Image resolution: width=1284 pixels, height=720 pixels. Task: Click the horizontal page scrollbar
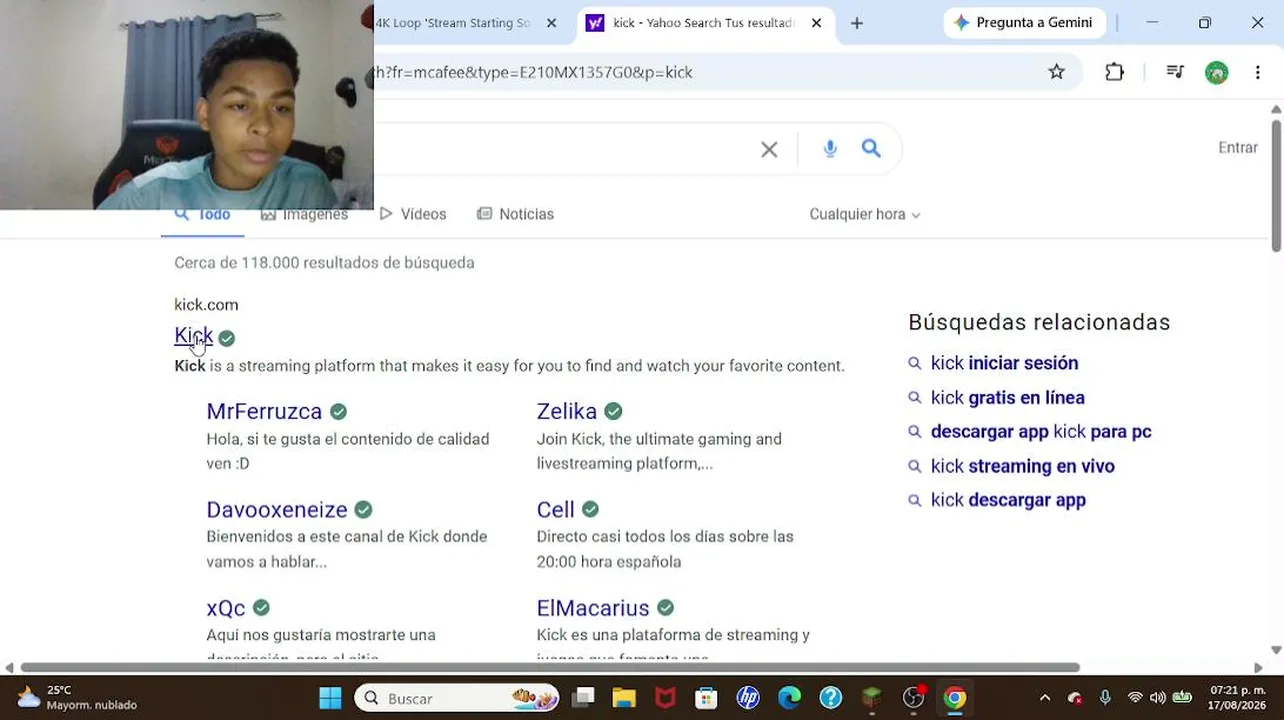pyautogui.click(x=550, y=667)
